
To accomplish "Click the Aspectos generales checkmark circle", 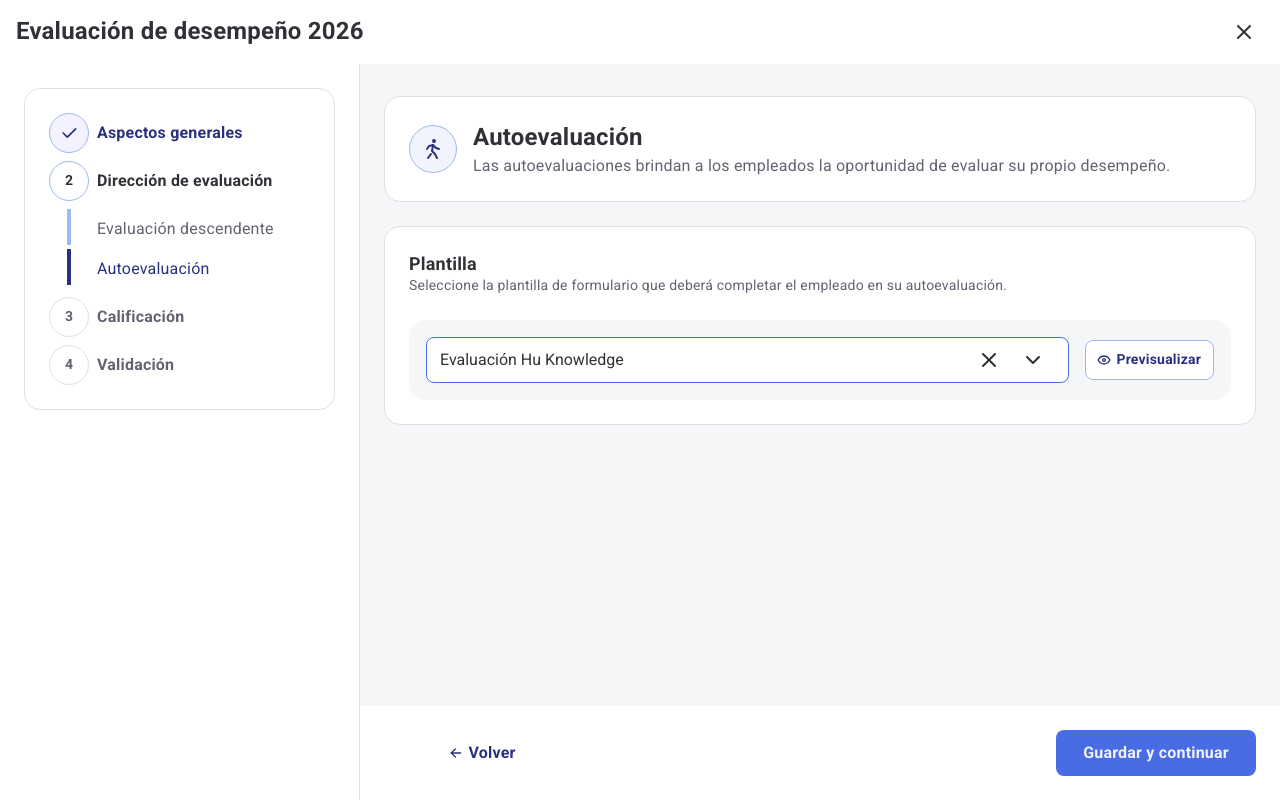I will click(x=69, y=133).
